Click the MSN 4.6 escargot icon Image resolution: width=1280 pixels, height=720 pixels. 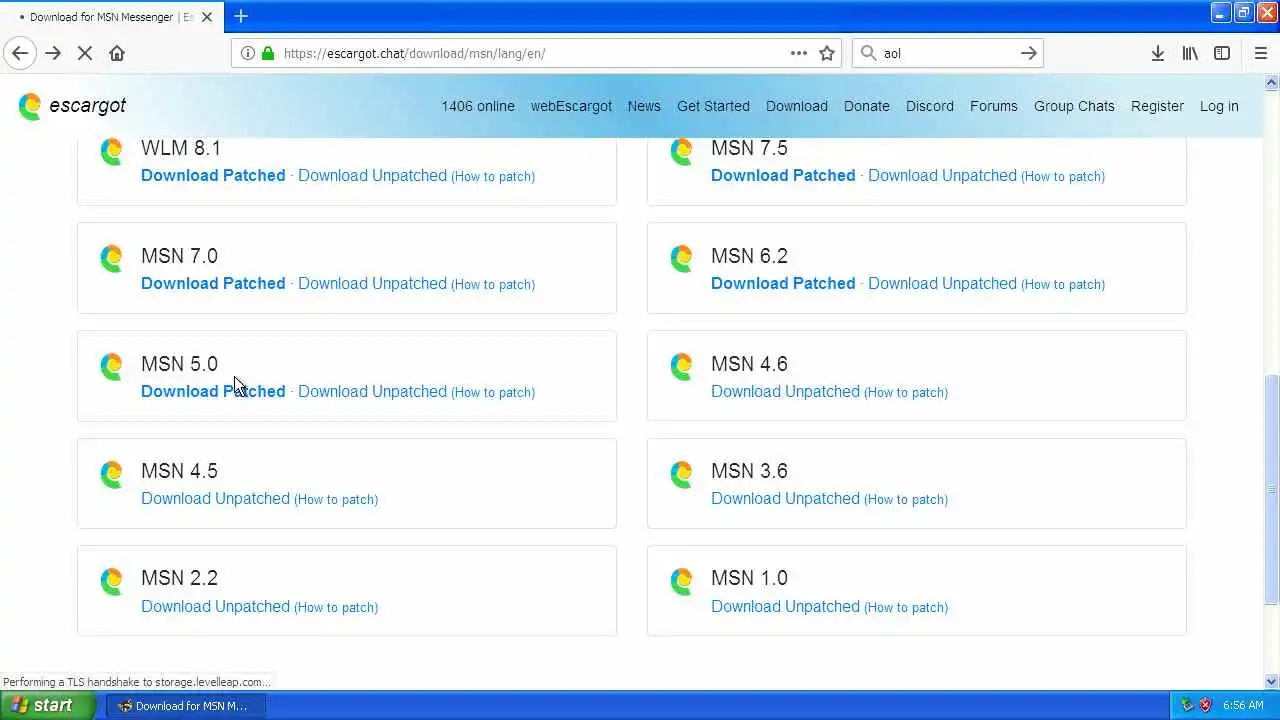[x=682, y=366]
